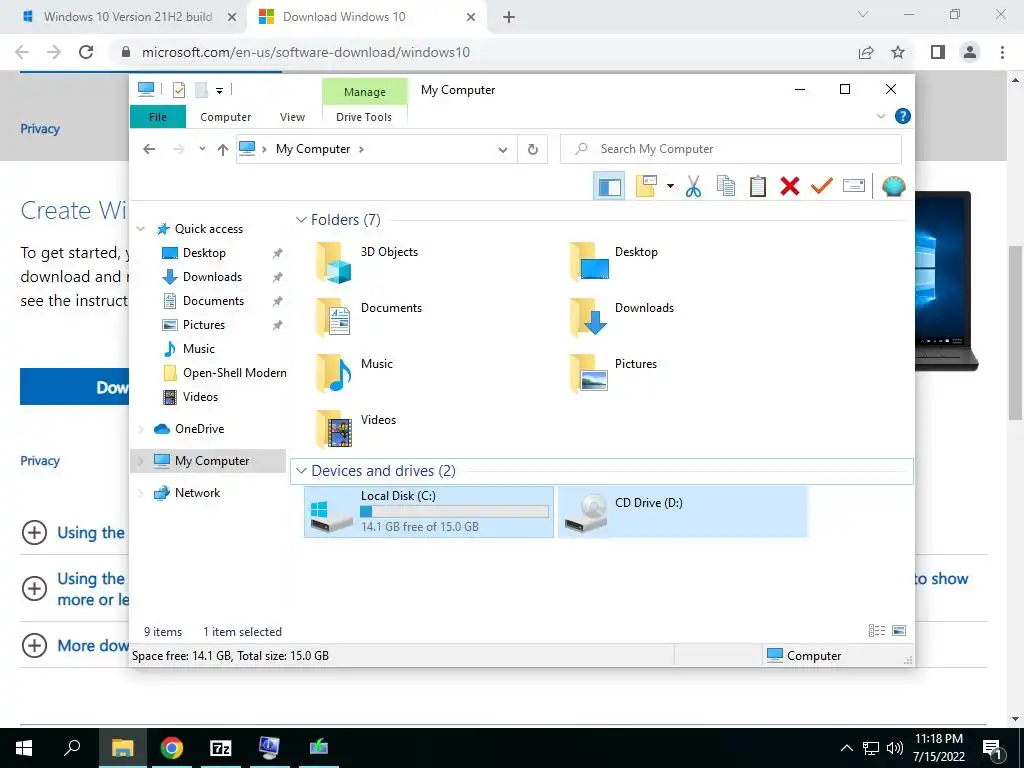Open the Computer ribbon tab

tap(225, 117)
